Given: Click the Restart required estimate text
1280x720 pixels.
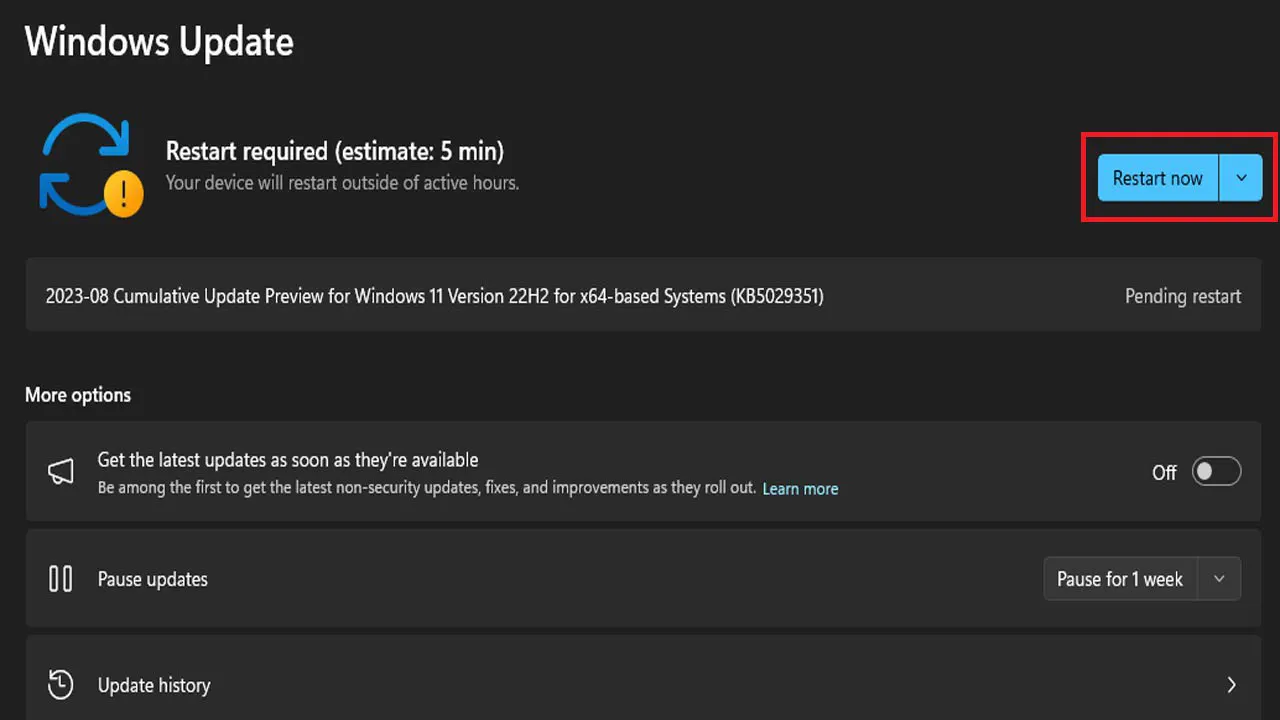Looking at the screenshot, I should coord(334,151).
